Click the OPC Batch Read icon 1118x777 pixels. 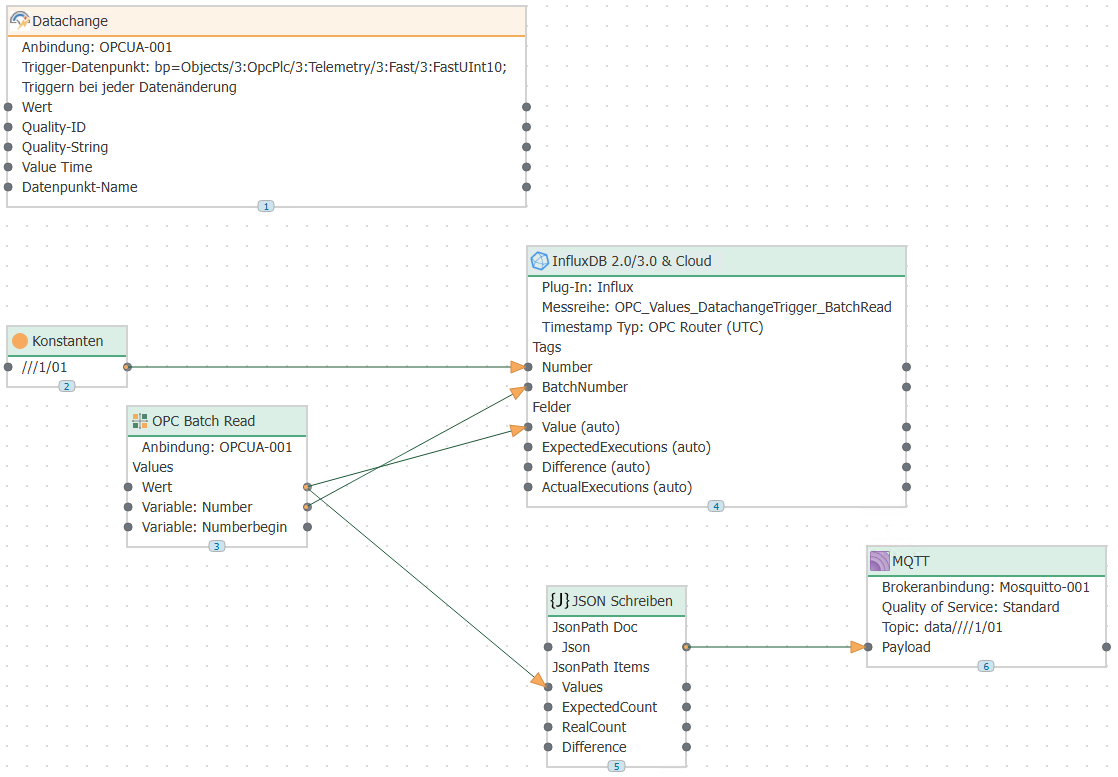(x=140, y=421)
